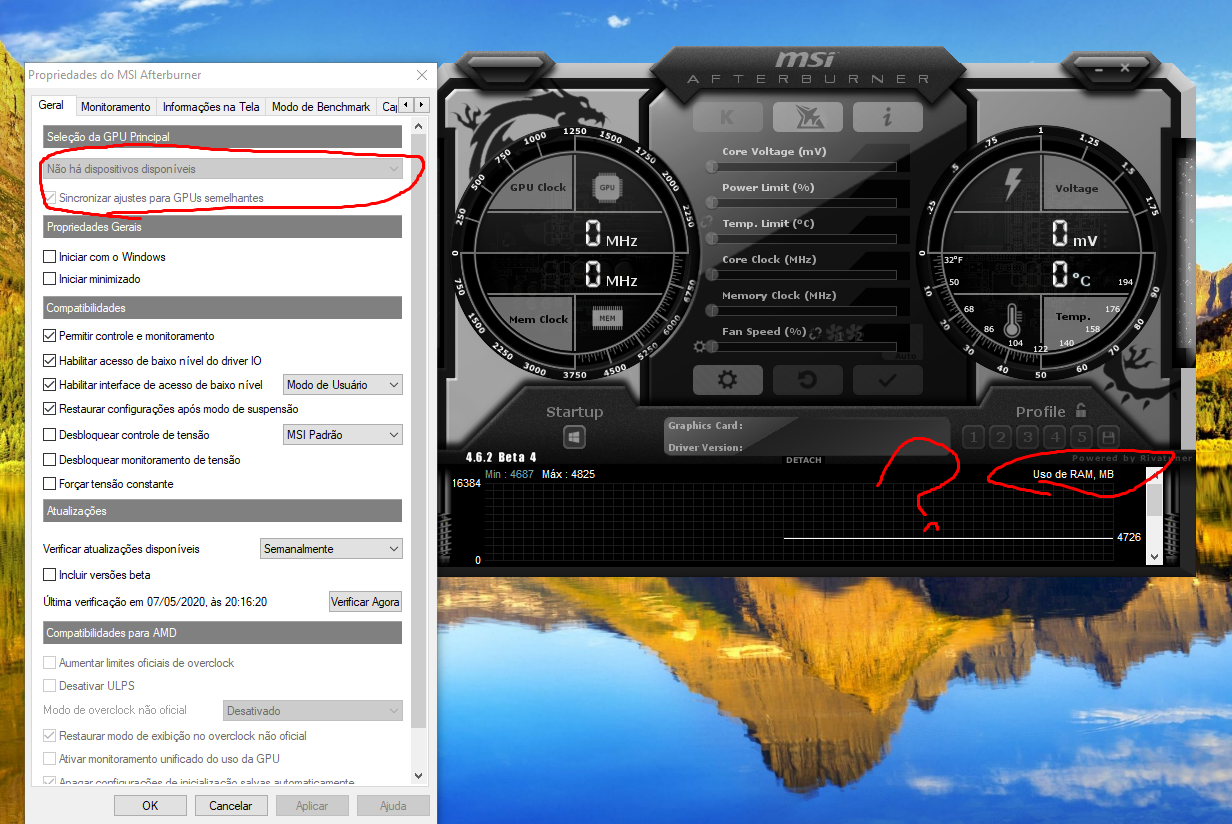Viewport: 1232px width, 824px height.
Task: Switch to the Monitoramento tab
Action: (x=116, y=106)
